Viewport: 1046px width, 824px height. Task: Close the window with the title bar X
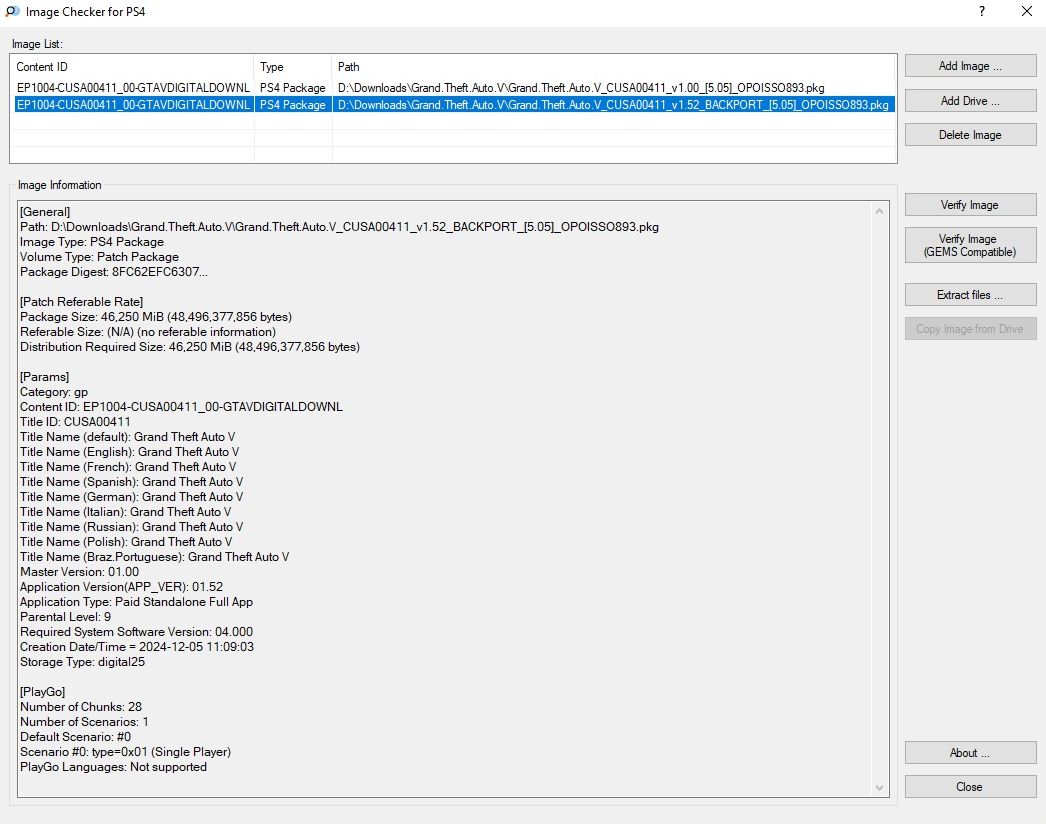pyautogui.click(x=1027, y=12)
